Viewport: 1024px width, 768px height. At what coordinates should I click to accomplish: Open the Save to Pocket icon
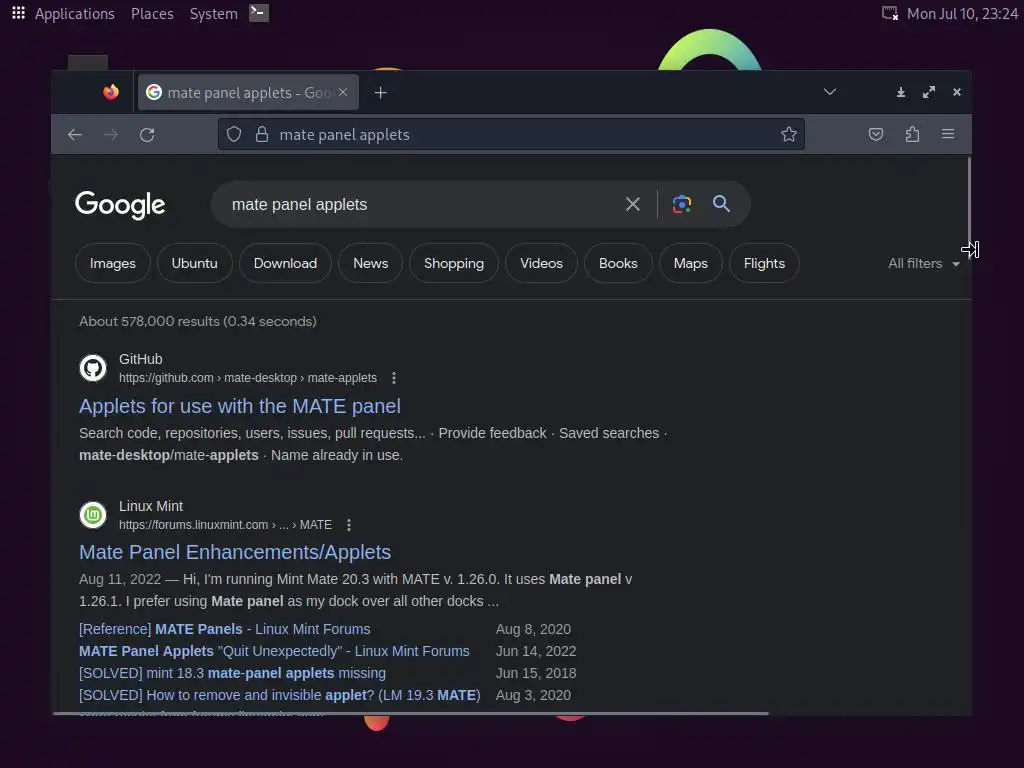[x=876, y=134]
